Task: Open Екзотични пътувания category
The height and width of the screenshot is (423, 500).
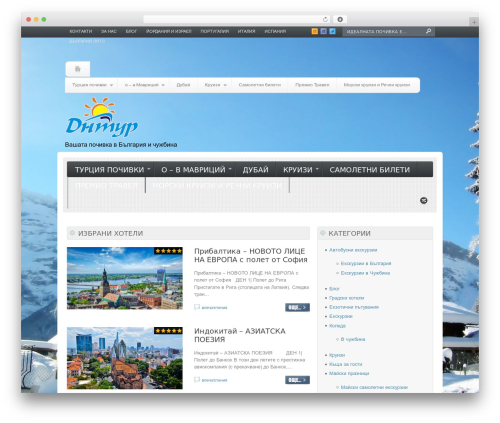Action: [354, 307]
